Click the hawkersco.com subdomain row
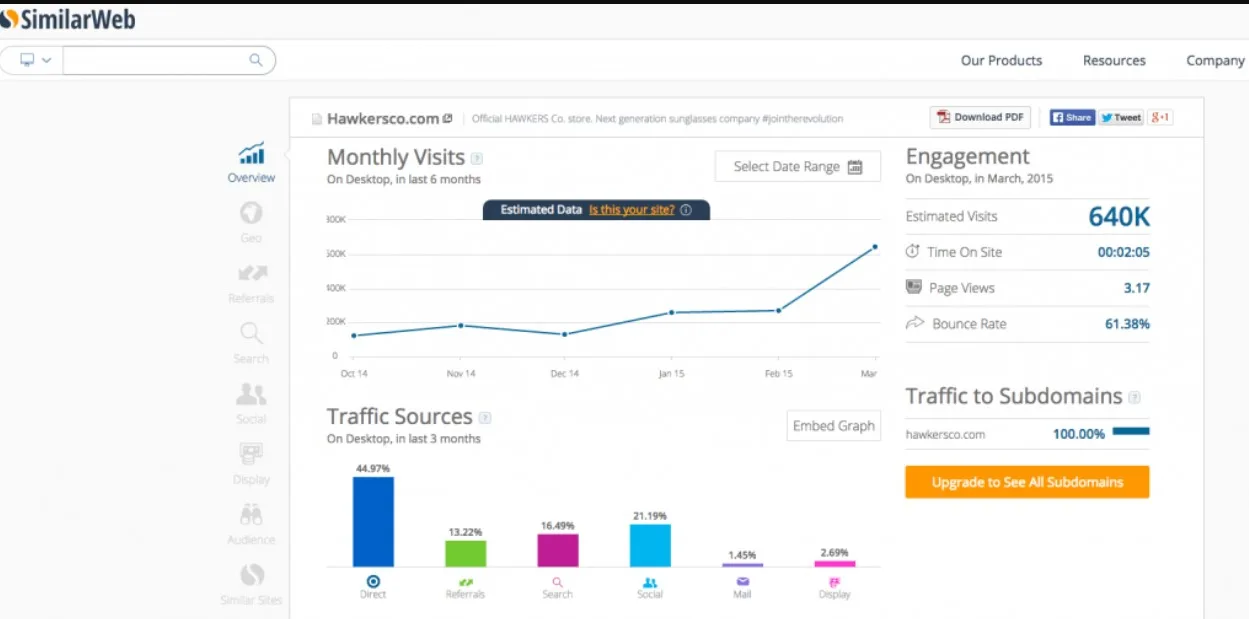This screenshot has height=619, width=1249. [1027, 434]
